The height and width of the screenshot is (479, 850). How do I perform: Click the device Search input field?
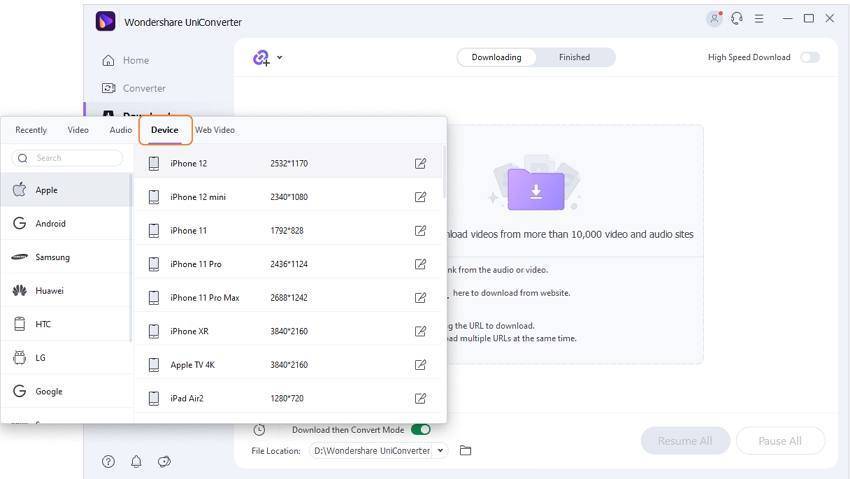click(70, 158)
